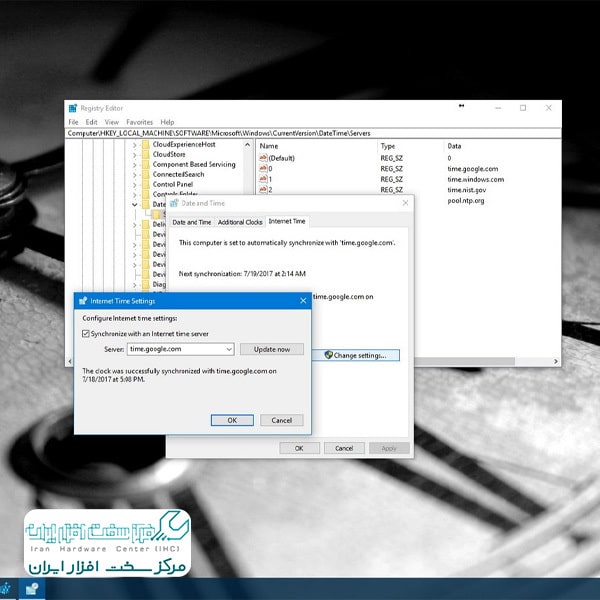Open the View menu in Registry Editor
The height and width of the screenshot is (600, 600).
coord(112,122)
